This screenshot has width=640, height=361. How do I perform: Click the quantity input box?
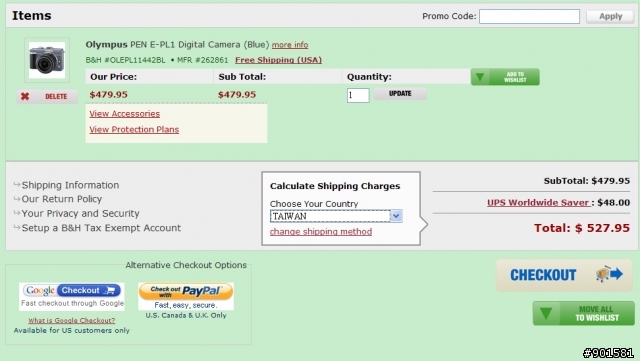click(x=358, y=95)
